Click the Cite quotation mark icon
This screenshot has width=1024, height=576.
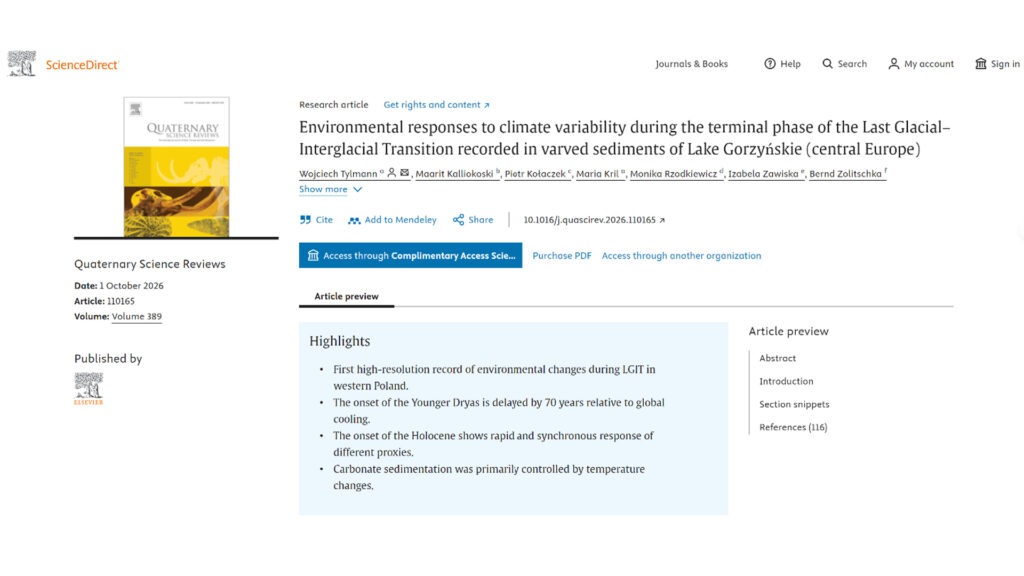pyautogui.click(x=305, y=220)
